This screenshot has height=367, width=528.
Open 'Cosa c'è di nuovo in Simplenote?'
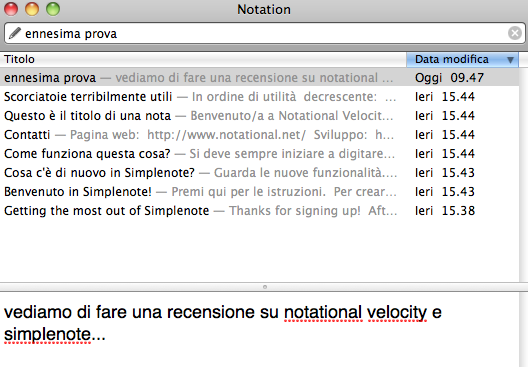[x=259, y=172]
